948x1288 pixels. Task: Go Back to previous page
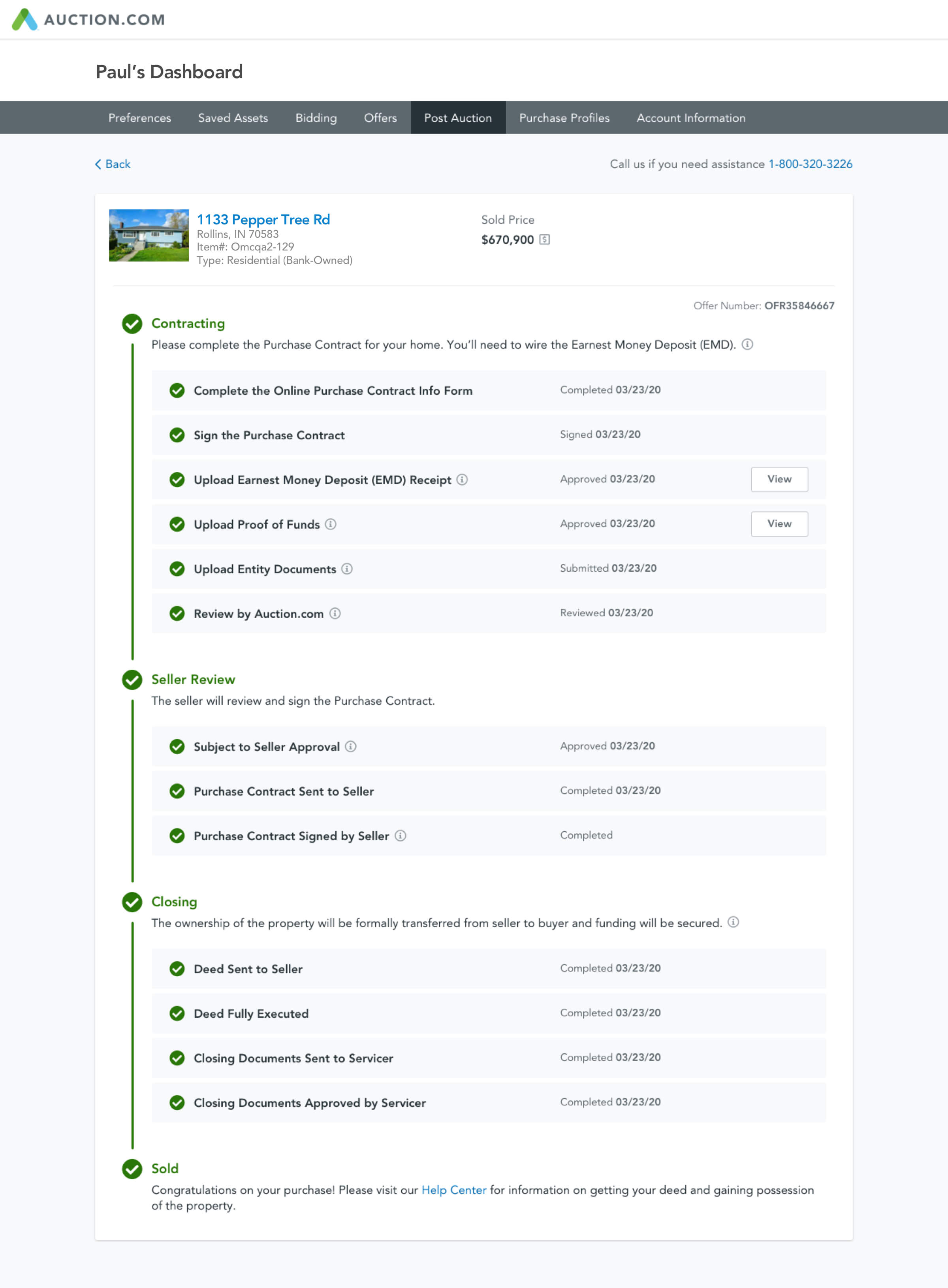(x=113, y=164)
